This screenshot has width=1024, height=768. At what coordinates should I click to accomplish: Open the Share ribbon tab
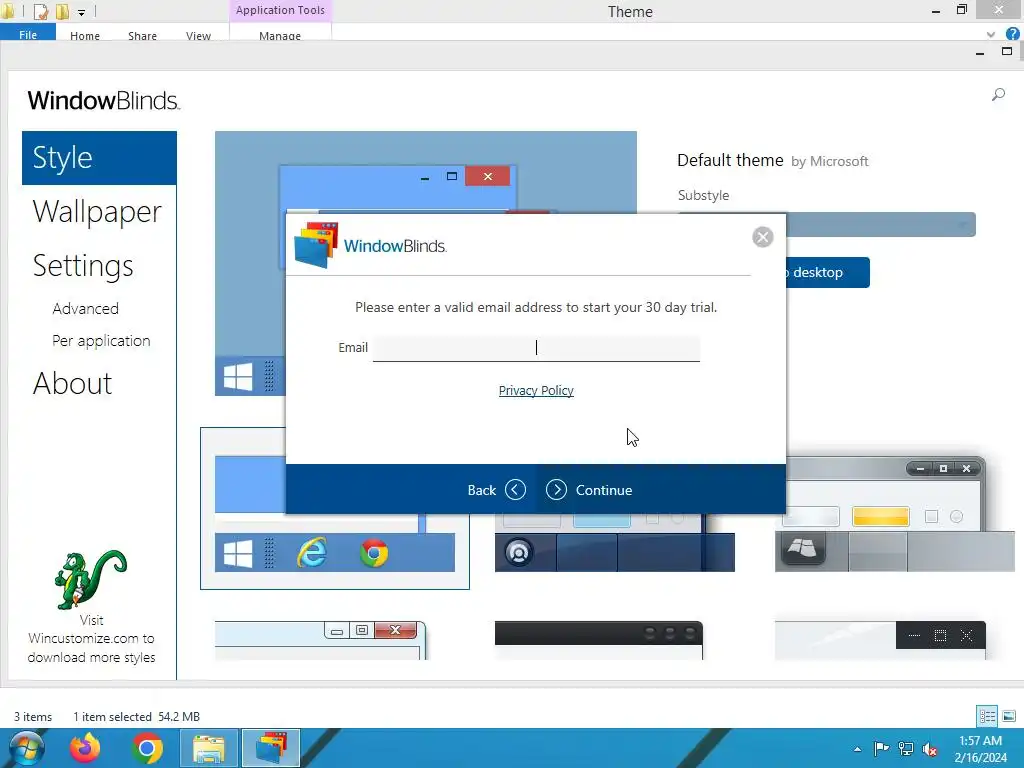[142, 36]
